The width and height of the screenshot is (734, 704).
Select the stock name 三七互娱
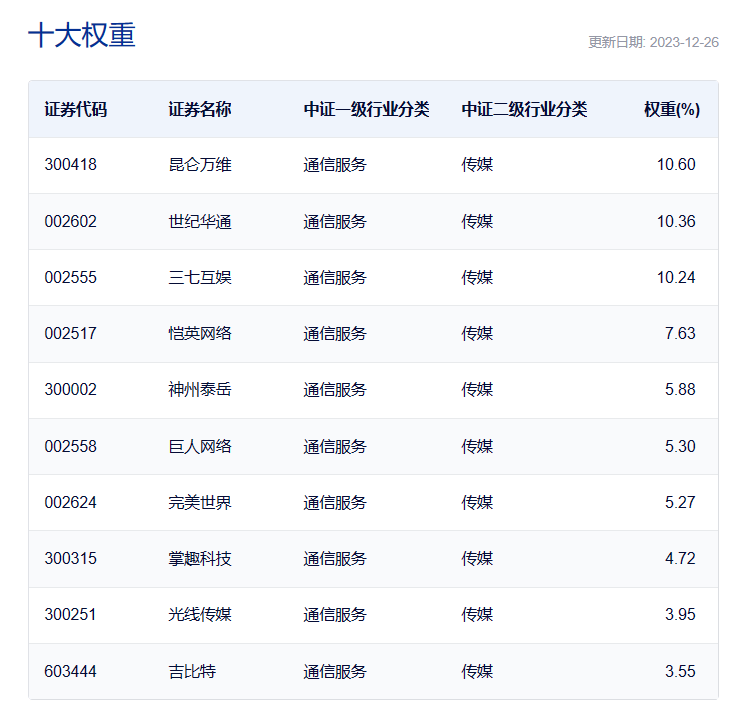[x=200, y=278]
